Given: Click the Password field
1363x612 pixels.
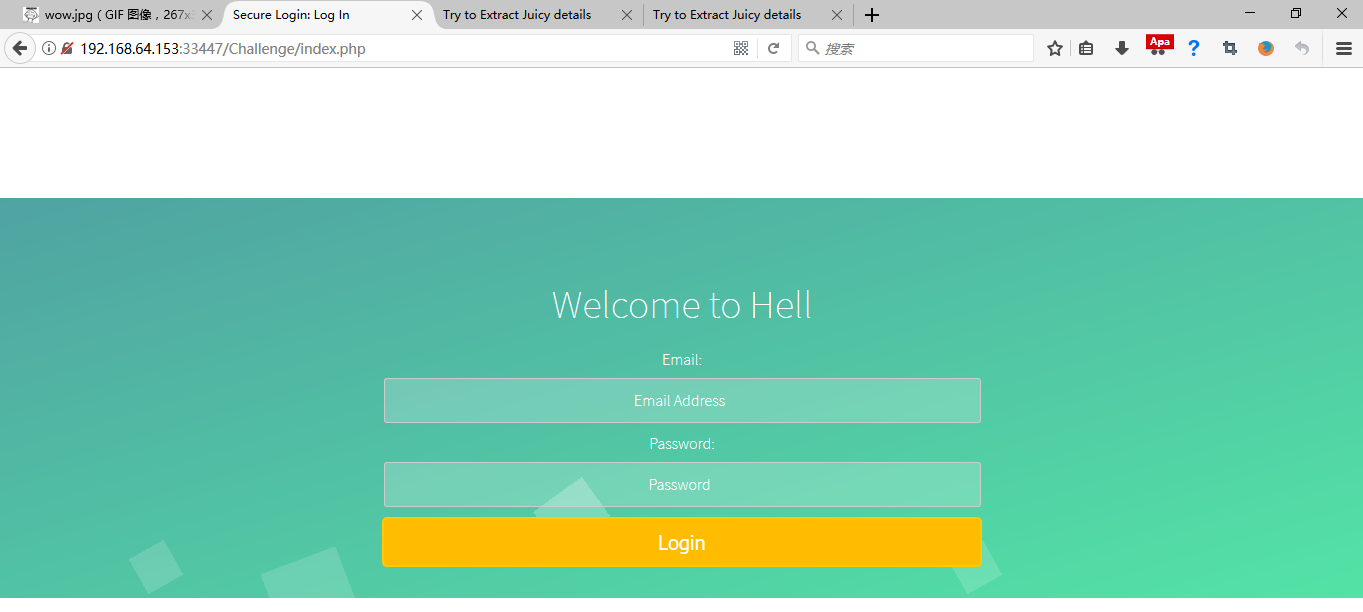Looking at the screenshot, I should (682, 484).
